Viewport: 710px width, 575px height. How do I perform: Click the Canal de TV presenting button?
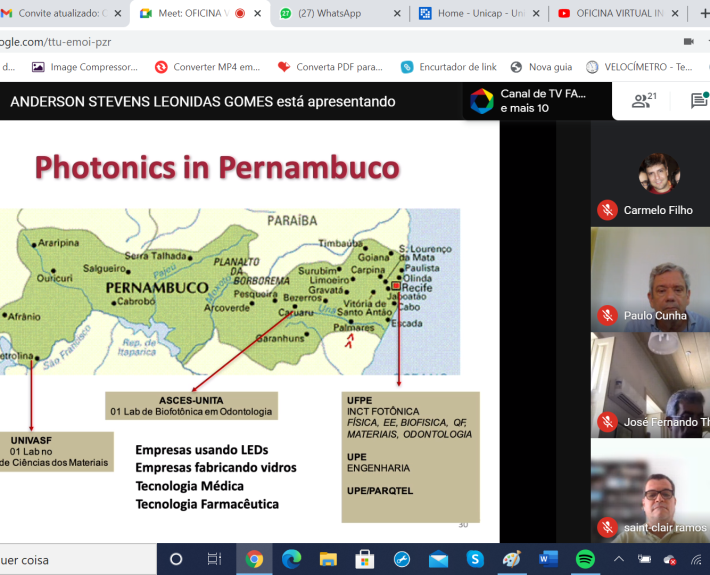(x=530, y=101)
